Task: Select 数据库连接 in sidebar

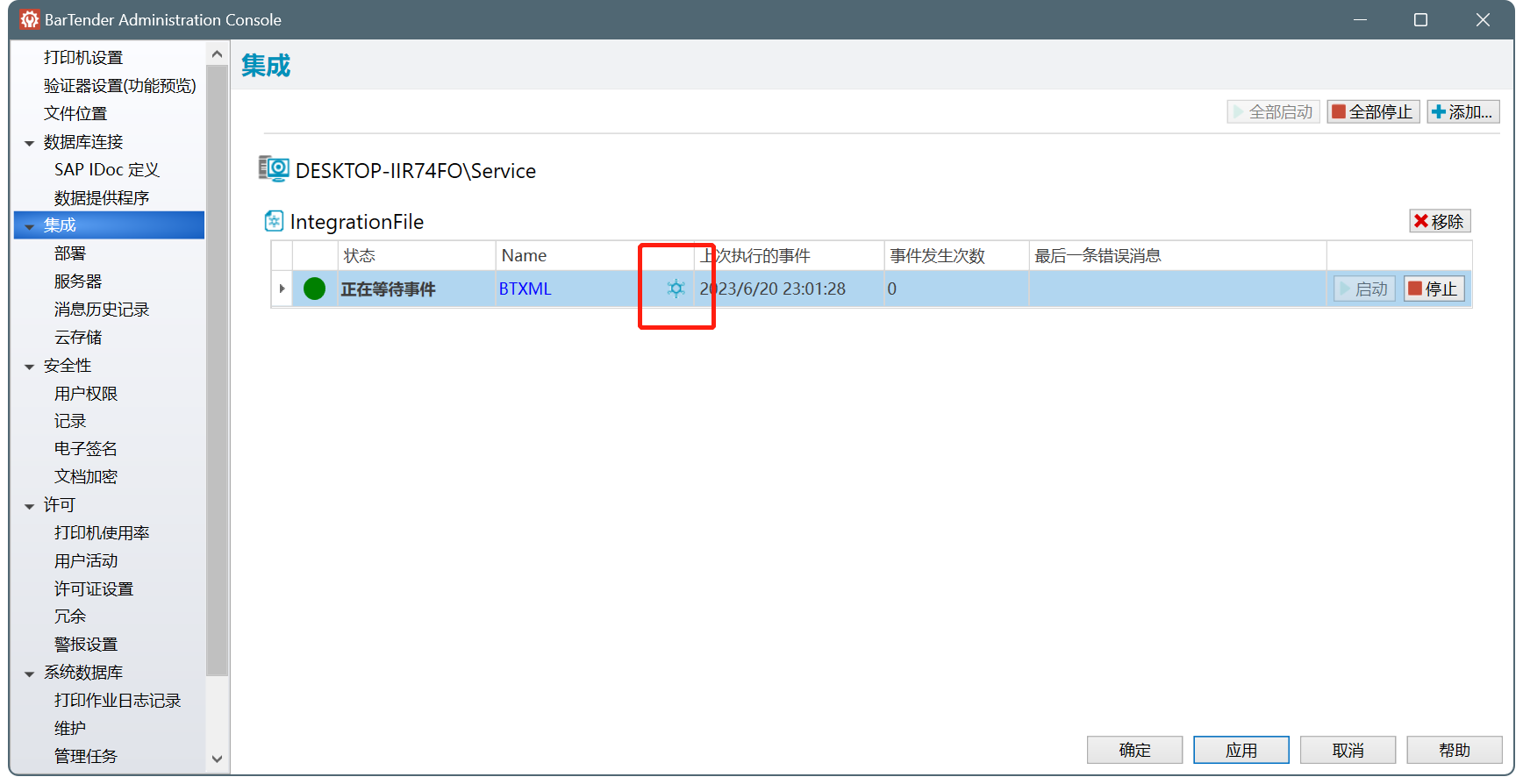Action: coord(83,141)
